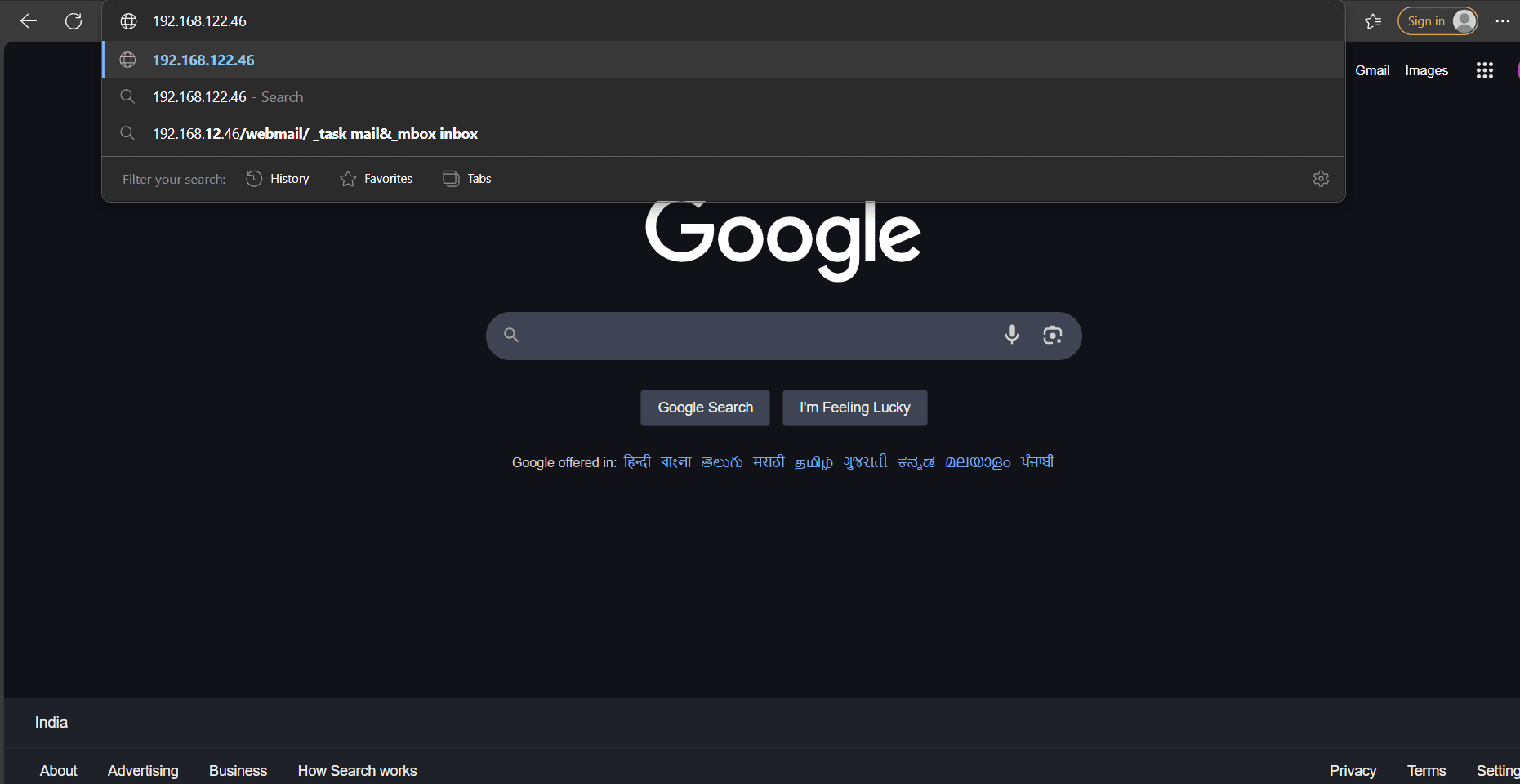Click the globe icon in the address bar
This screenshot has width=1520, height=784.
coord(128,21)
